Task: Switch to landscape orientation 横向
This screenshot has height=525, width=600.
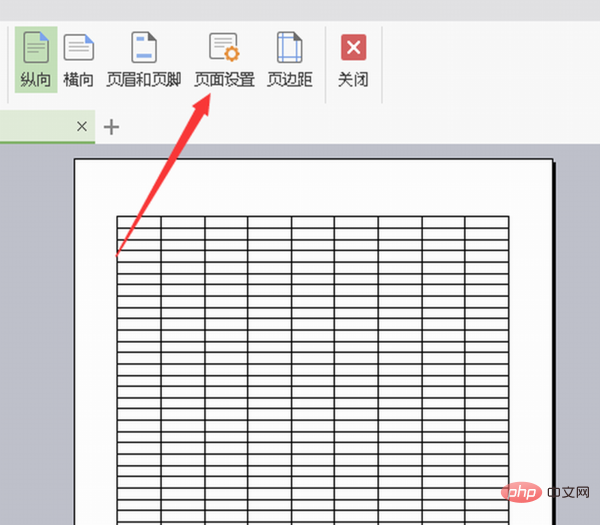Action: coord(78,60)
